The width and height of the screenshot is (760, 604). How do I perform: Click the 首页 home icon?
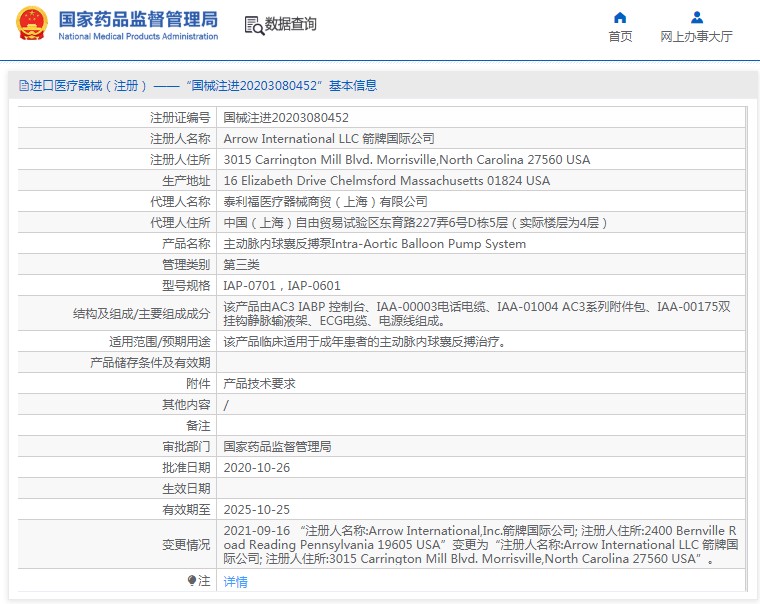(x=620, y=18)
